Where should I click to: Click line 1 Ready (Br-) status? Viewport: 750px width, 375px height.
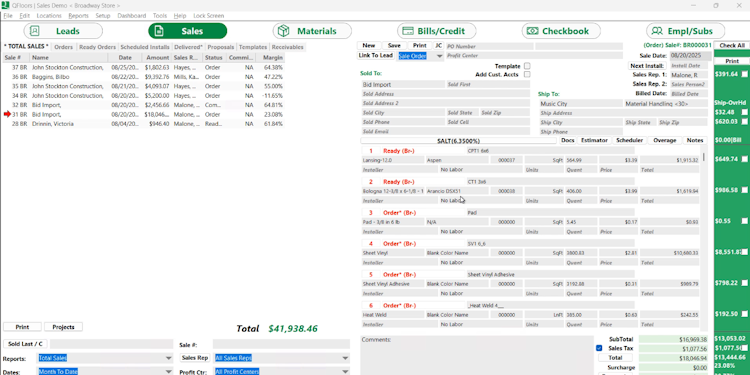398,151
